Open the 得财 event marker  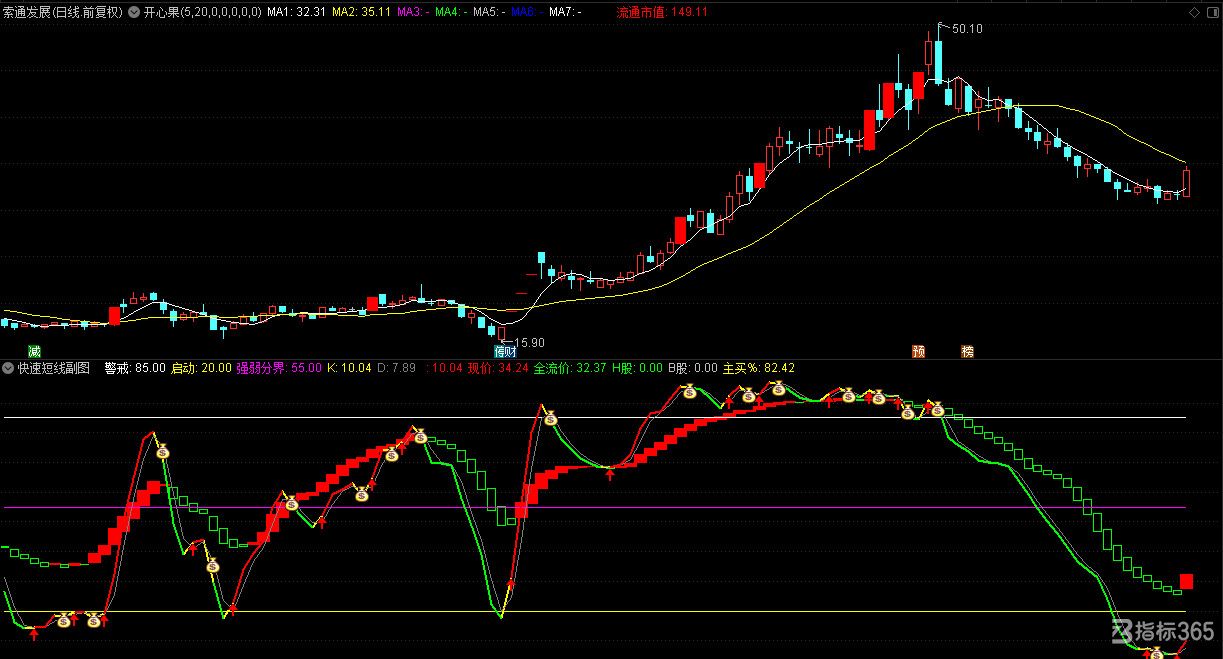506,351
